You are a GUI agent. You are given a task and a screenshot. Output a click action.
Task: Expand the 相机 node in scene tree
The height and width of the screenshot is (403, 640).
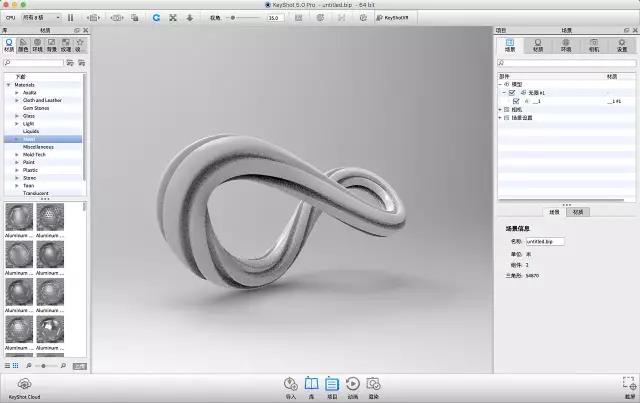[500, 109]
